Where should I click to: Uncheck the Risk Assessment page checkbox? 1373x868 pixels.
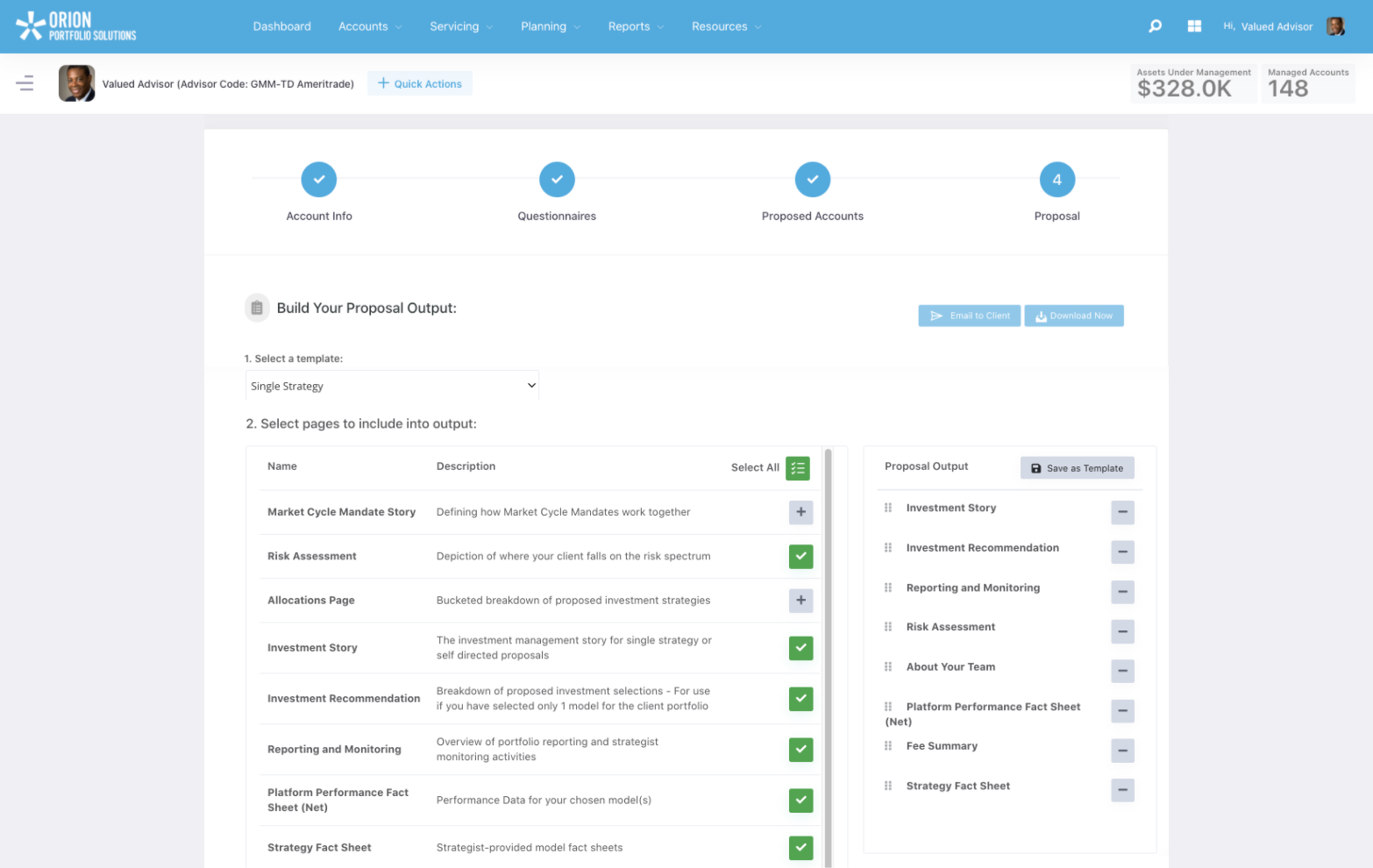point(800,557)
